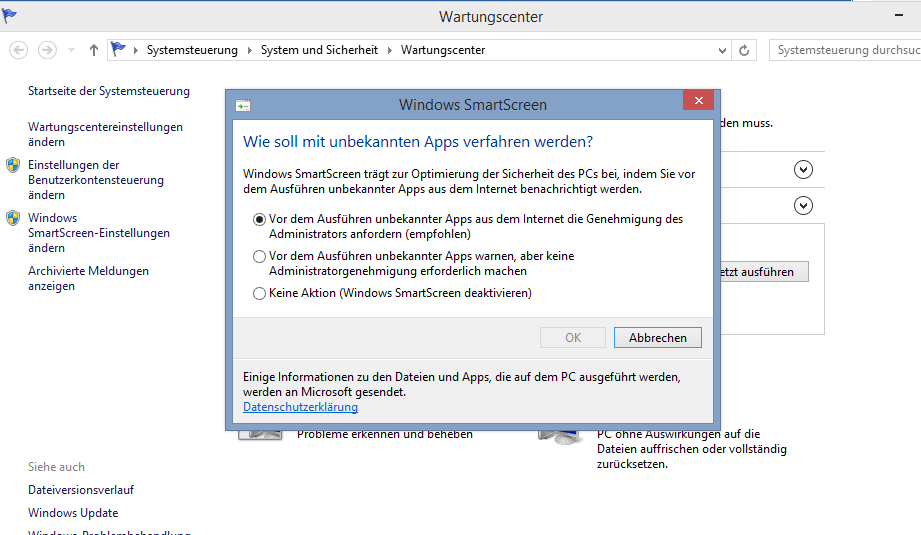Expand arrow before Systemsteuerung breadcrumb
921x535 pixels.
coord(136,51)
